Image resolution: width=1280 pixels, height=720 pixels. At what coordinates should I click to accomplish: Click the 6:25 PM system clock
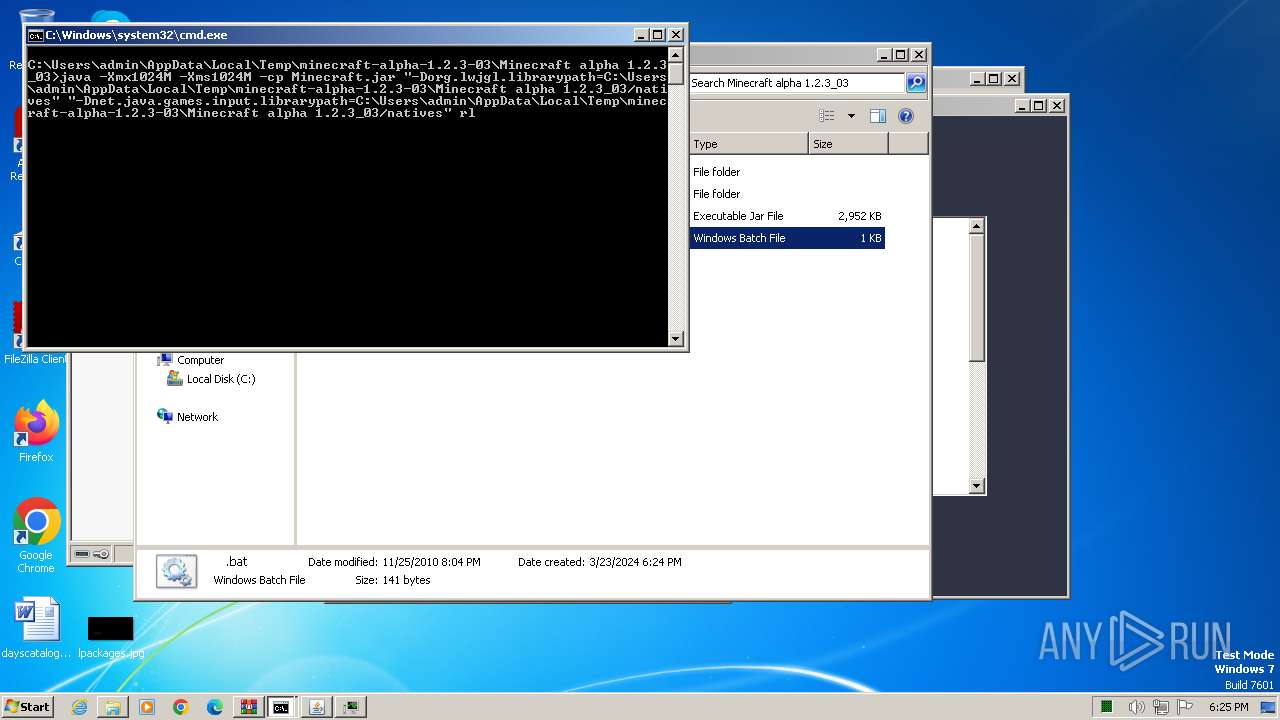1228,707
